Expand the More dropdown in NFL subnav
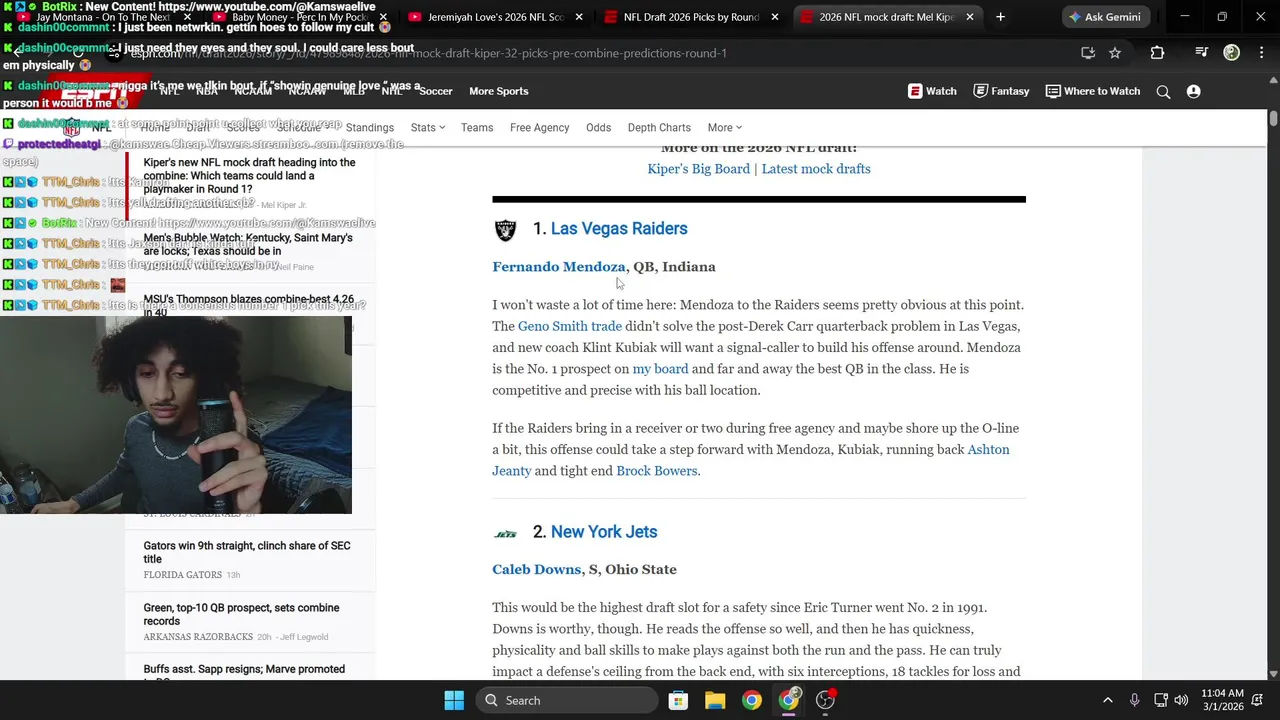The height and width of the screenshot is (720, 1280). [x=724, y=127]
